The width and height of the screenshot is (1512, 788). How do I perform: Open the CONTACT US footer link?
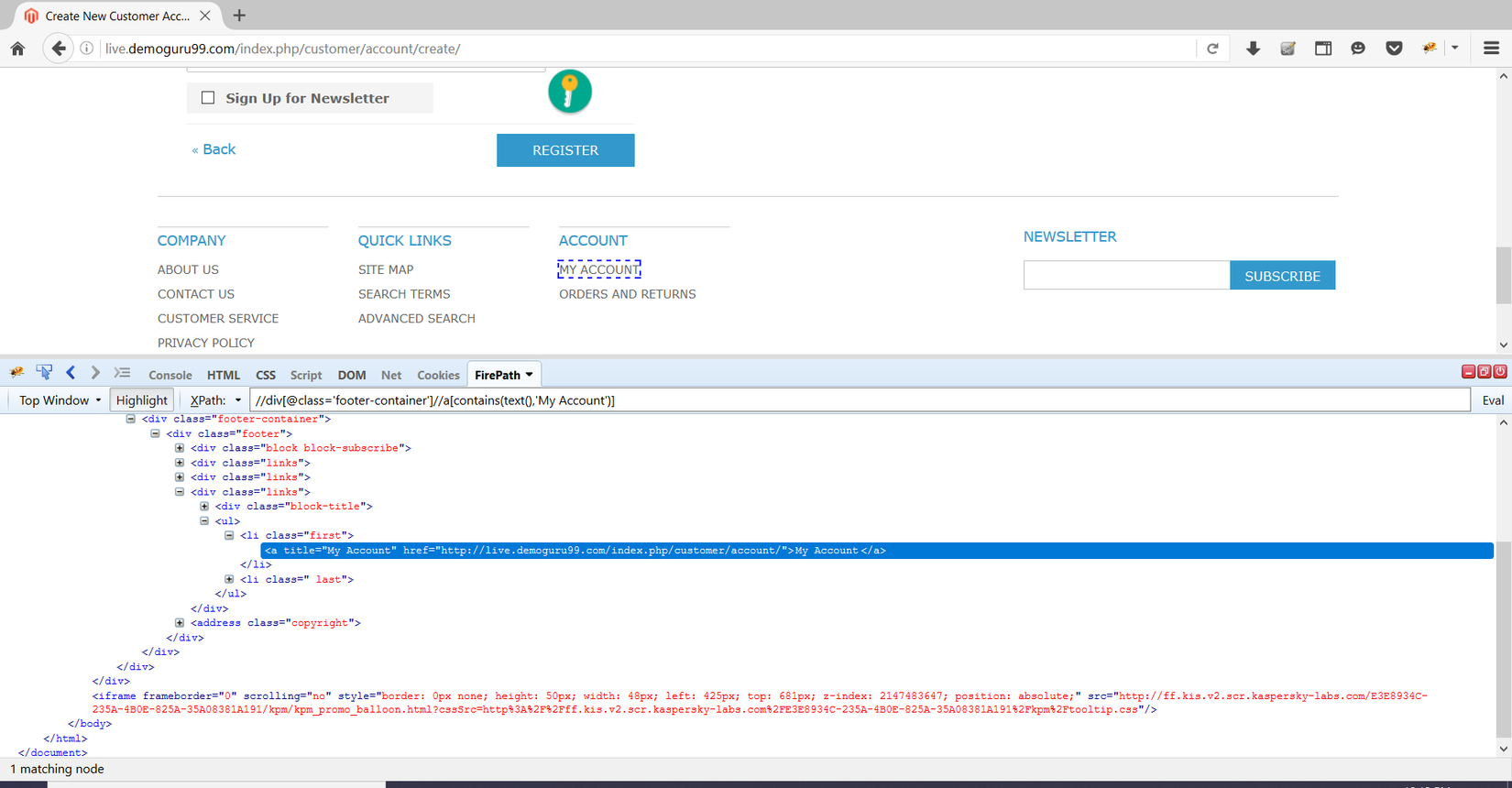(196, 294)
